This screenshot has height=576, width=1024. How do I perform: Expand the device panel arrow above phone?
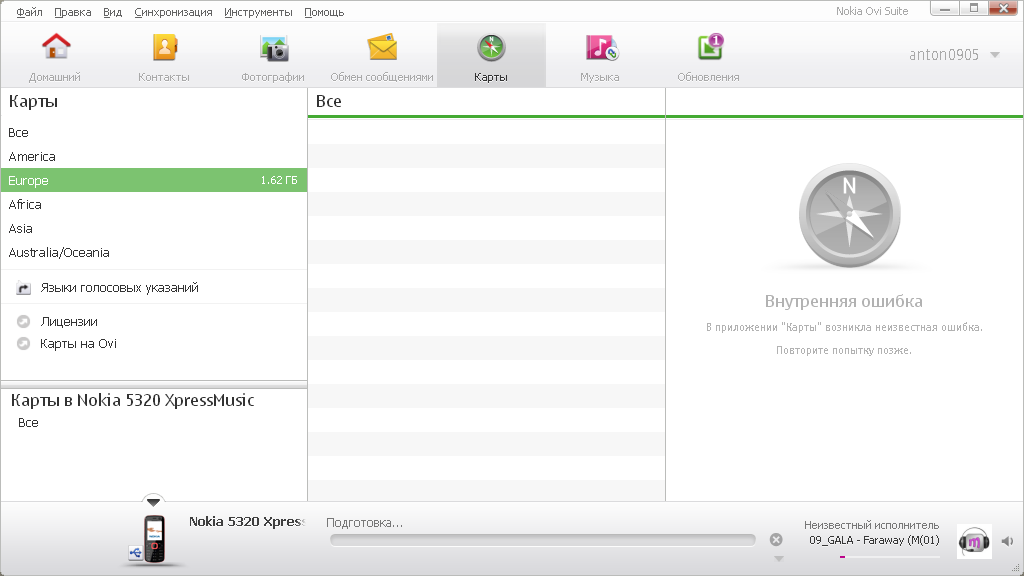pos(152,500)
